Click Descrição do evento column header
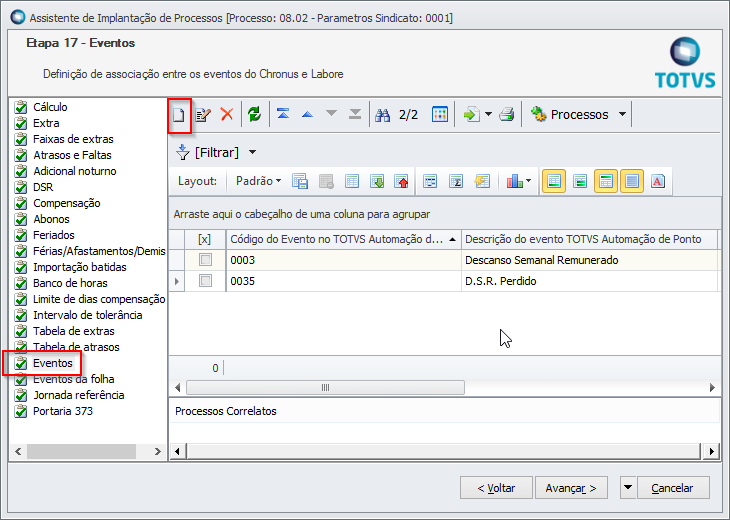The image size is (730, 520). pos(589,239)
